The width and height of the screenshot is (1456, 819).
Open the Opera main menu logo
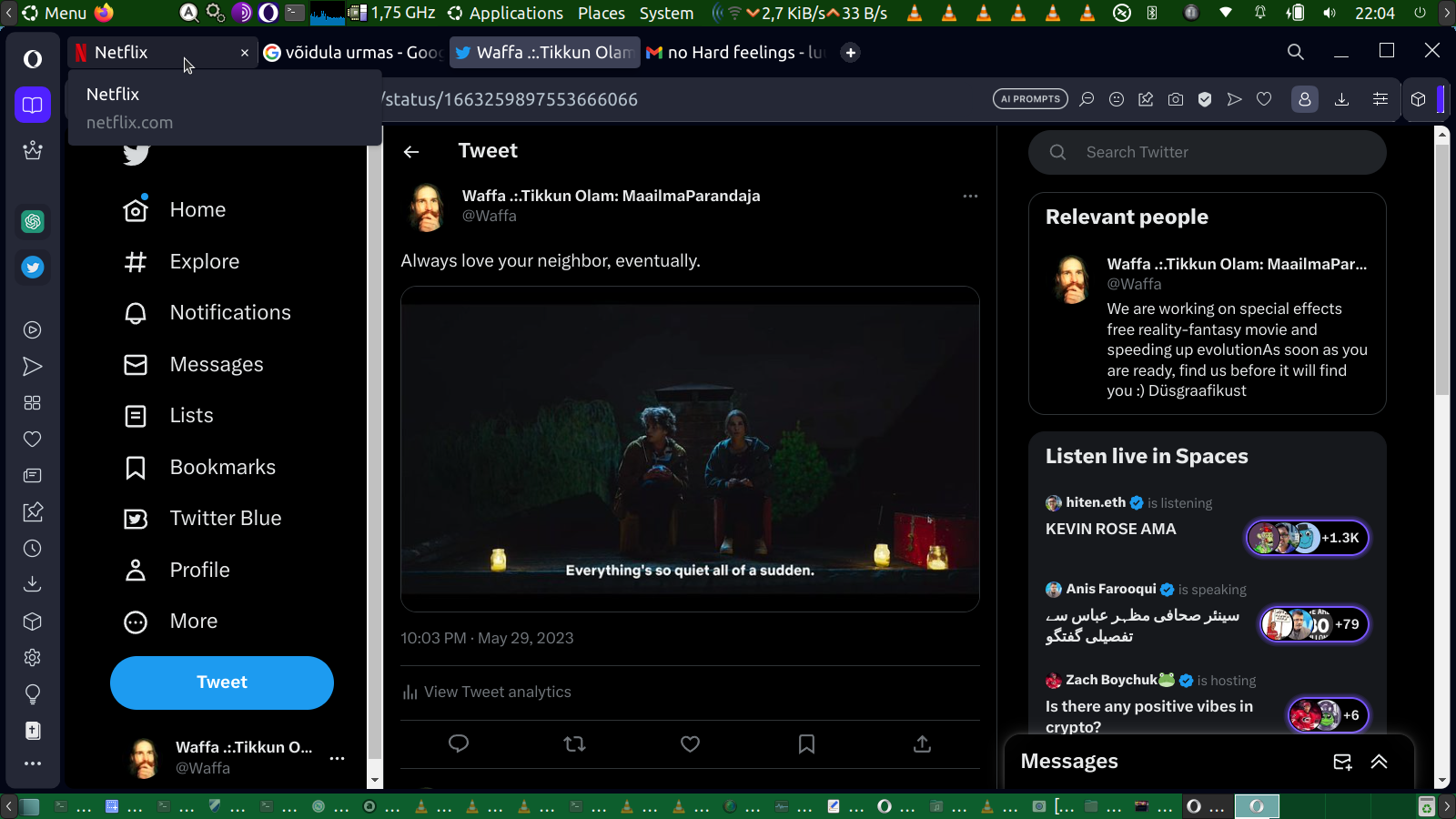(33, 59)
